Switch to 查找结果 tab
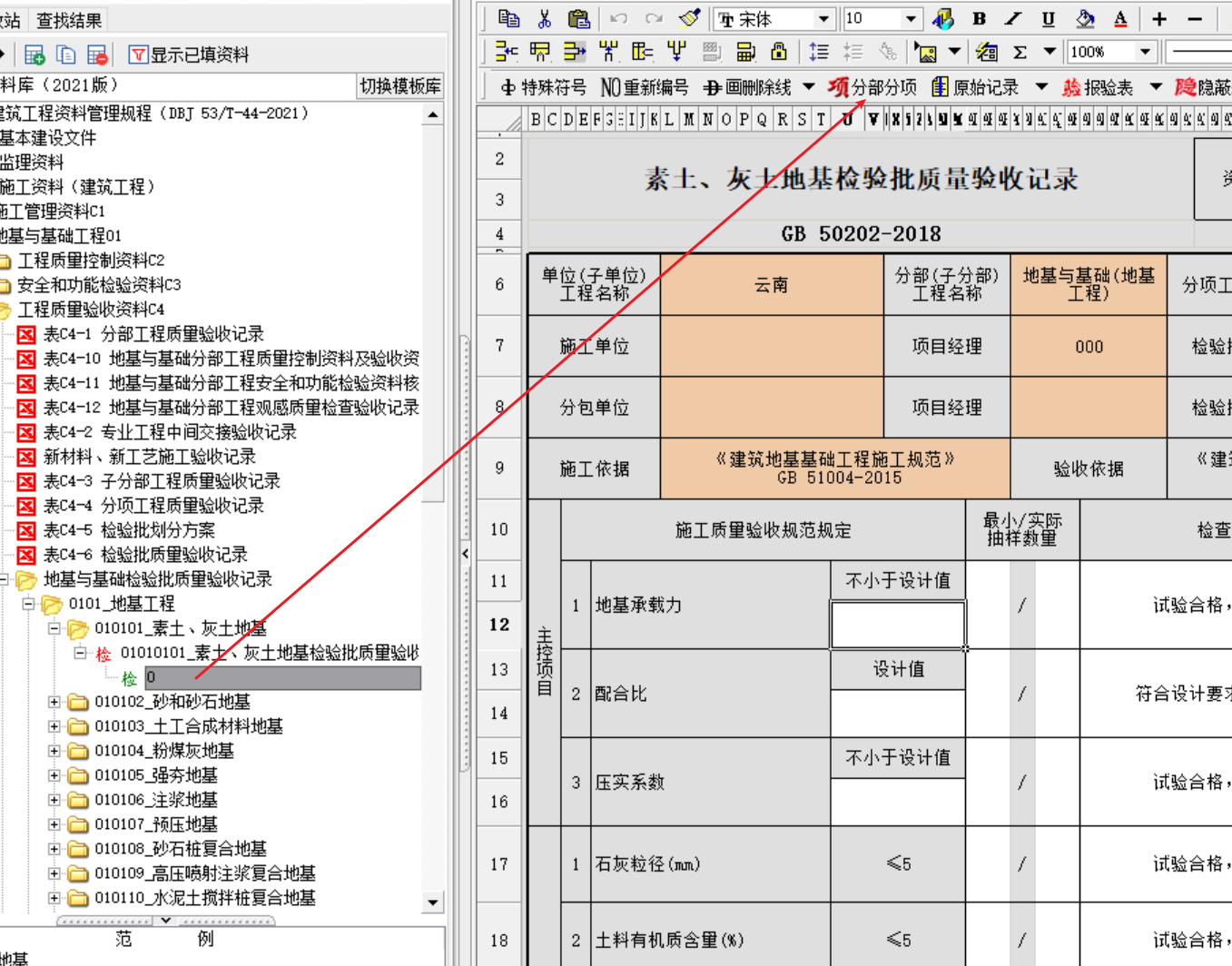Image resolution: width=1232 pixels, height=966 pixels. tap(69, 19)
